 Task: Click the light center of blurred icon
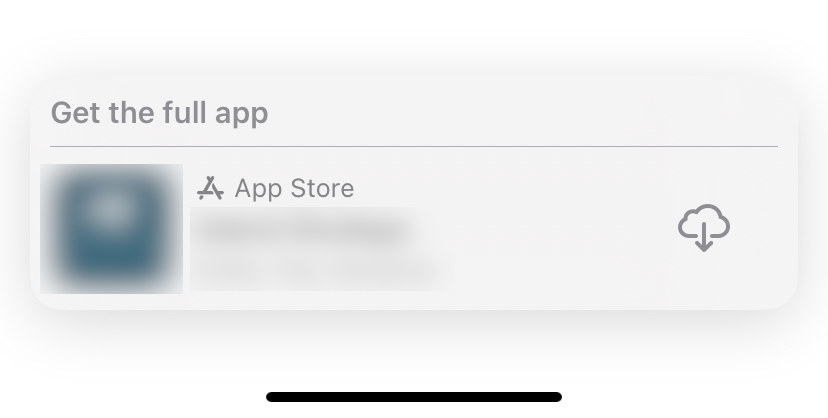111,208
